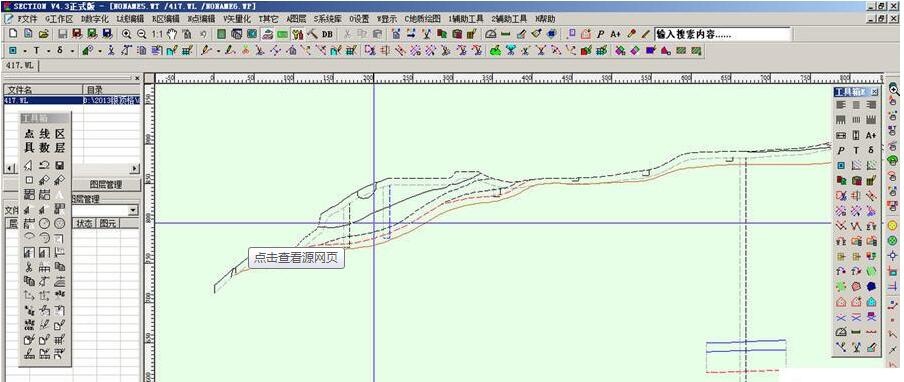Click the 点击查看源网页 link overlay
904x382 pixels.
pos(296,258)
